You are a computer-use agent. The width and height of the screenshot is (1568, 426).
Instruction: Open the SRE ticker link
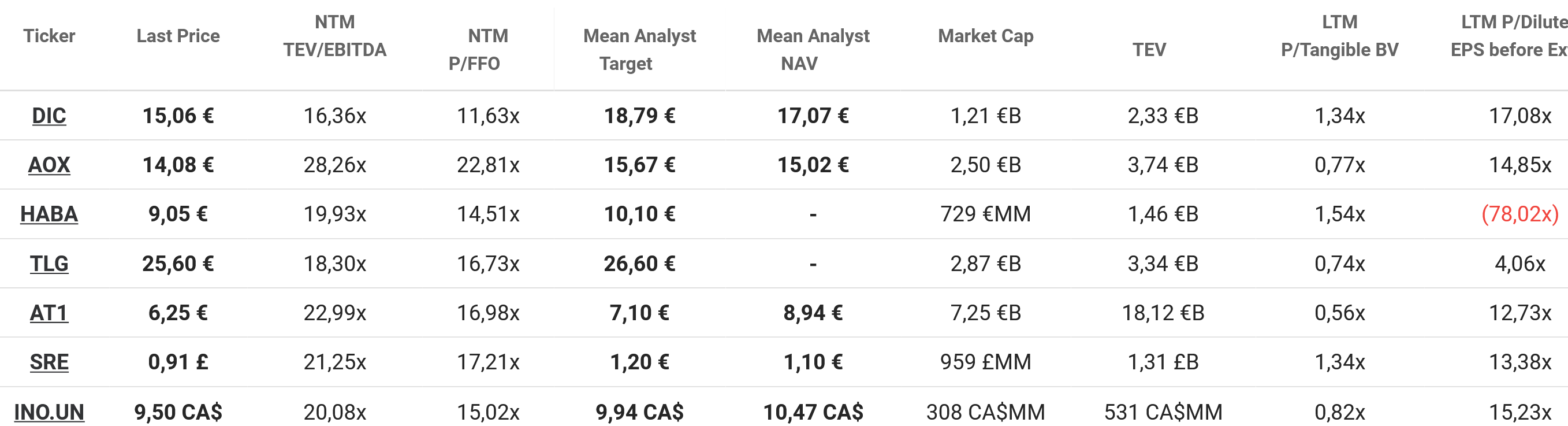49,362
